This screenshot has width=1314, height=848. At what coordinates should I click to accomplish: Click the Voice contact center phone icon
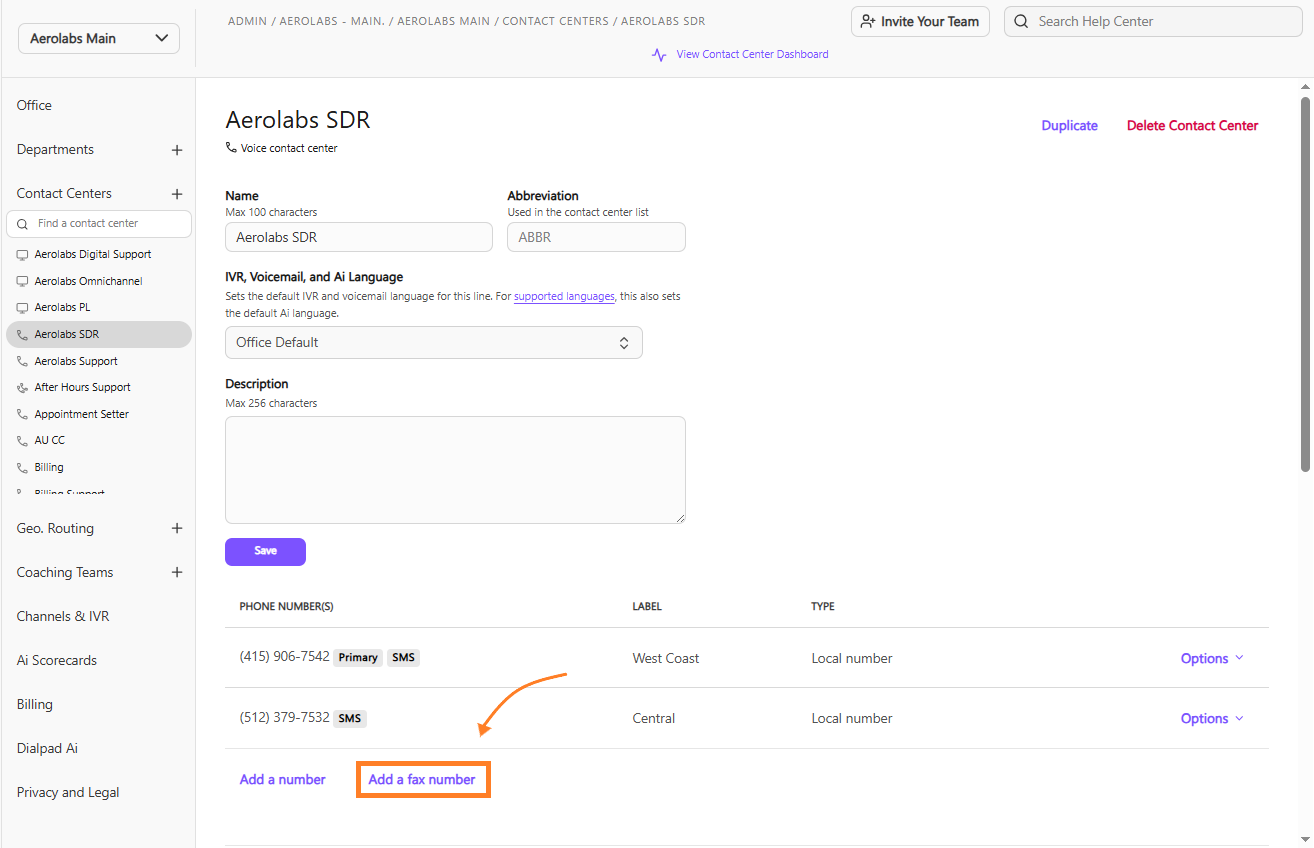tap(232, 148)
